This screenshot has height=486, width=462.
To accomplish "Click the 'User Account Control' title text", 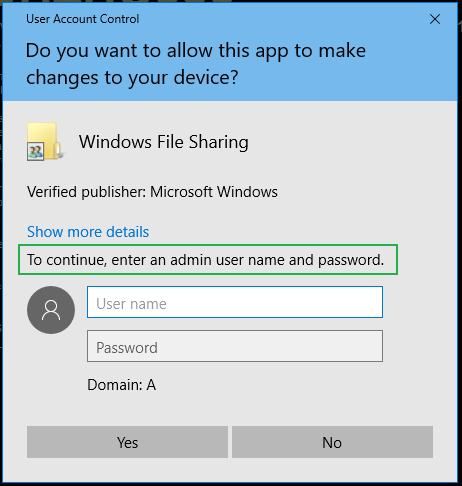I will click(83, 19).
